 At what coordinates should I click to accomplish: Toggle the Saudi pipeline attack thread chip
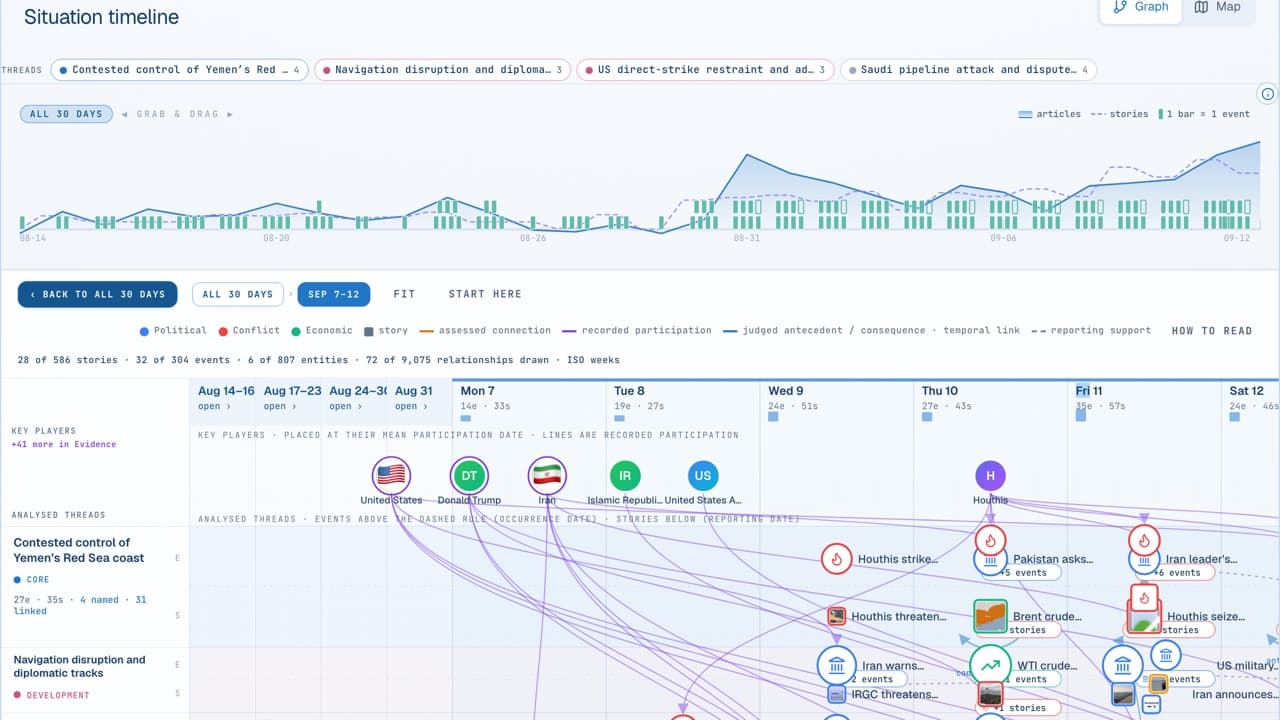pyautogui.click(x=968, y=70)
